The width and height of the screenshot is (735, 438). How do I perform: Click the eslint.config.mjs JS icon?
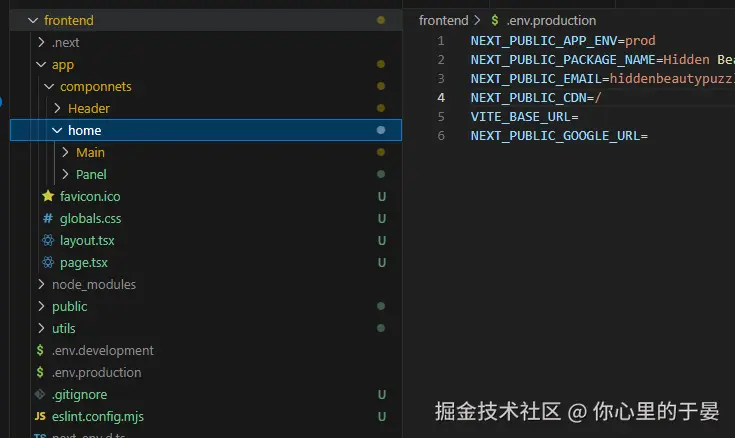[40, 417]
